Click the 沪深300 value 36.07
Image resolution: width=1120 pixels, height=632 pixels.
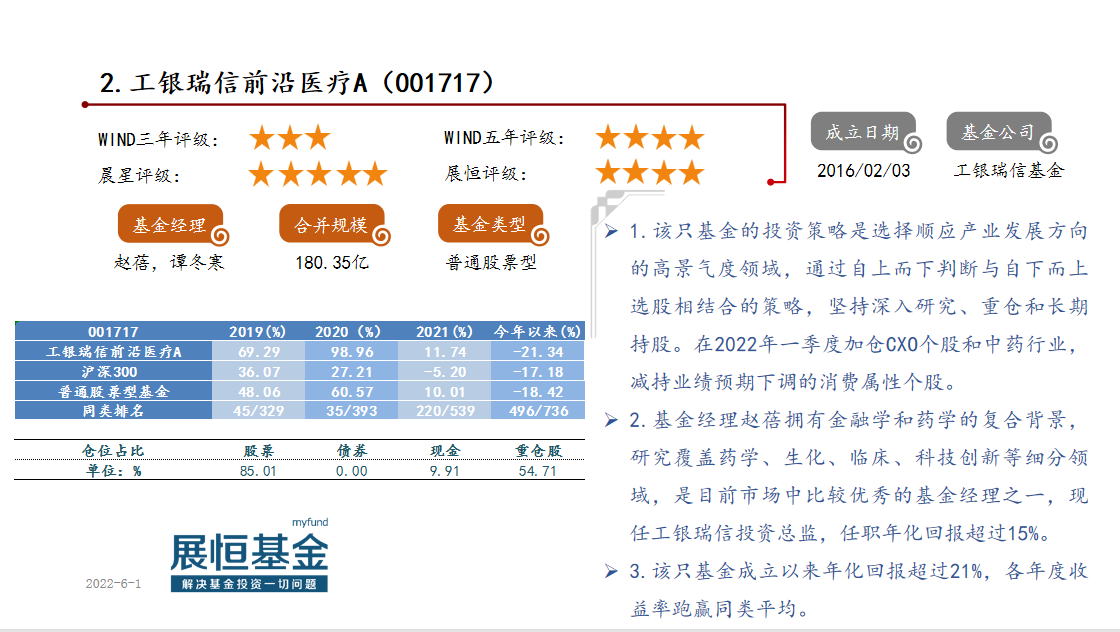pyautogui.click(x=258, y=371)
